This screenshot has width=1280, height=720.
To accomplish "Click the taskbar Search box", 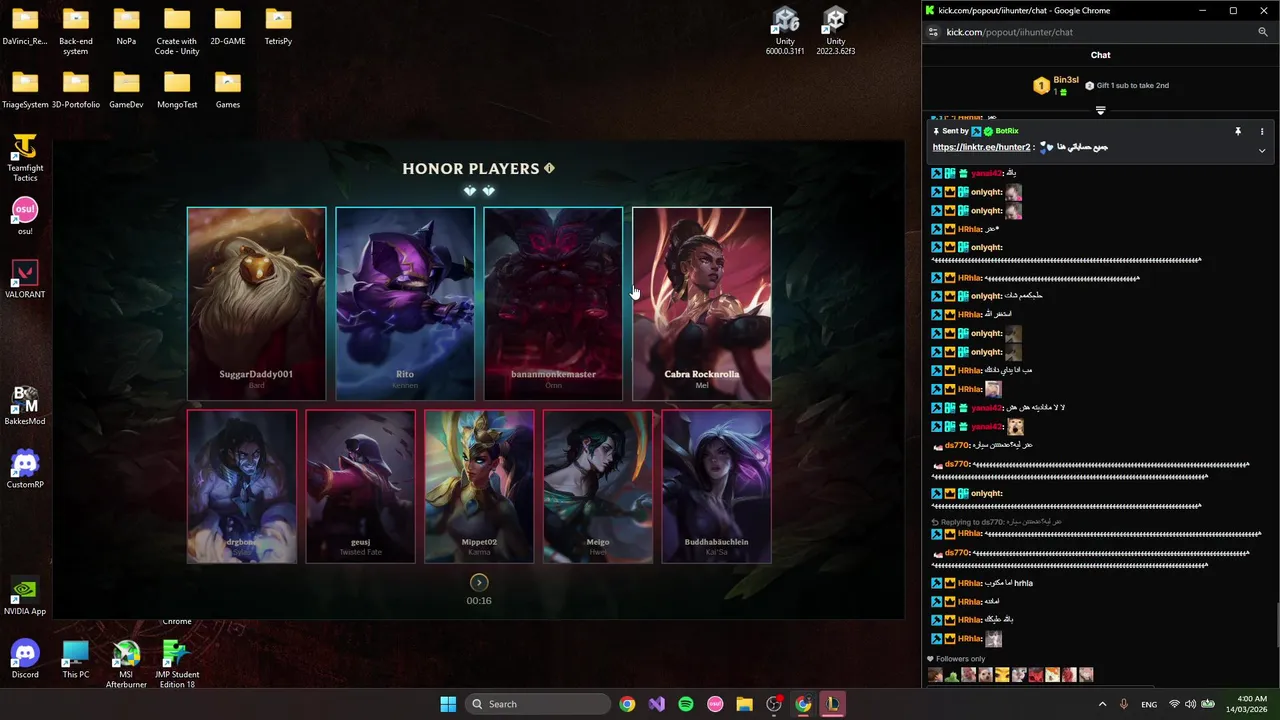I will pos(539,704).
